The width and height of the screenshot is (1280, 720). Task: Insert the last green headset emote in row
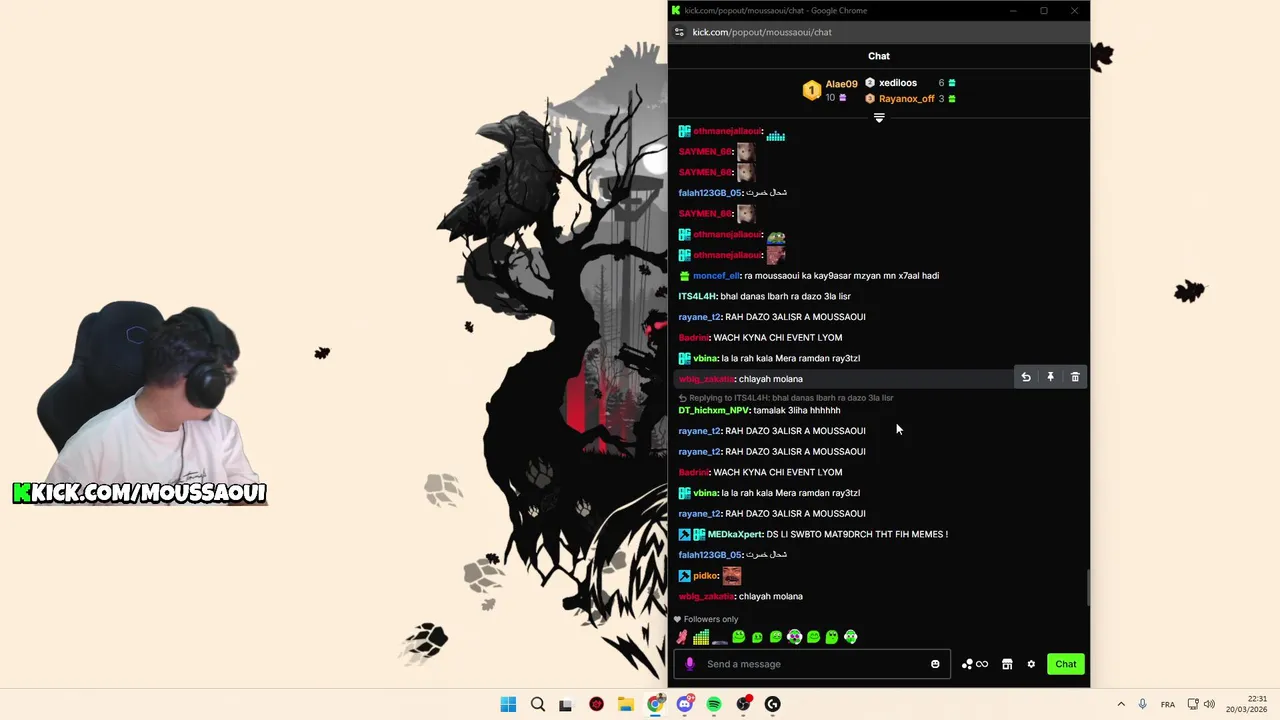(x=851, y=637)
